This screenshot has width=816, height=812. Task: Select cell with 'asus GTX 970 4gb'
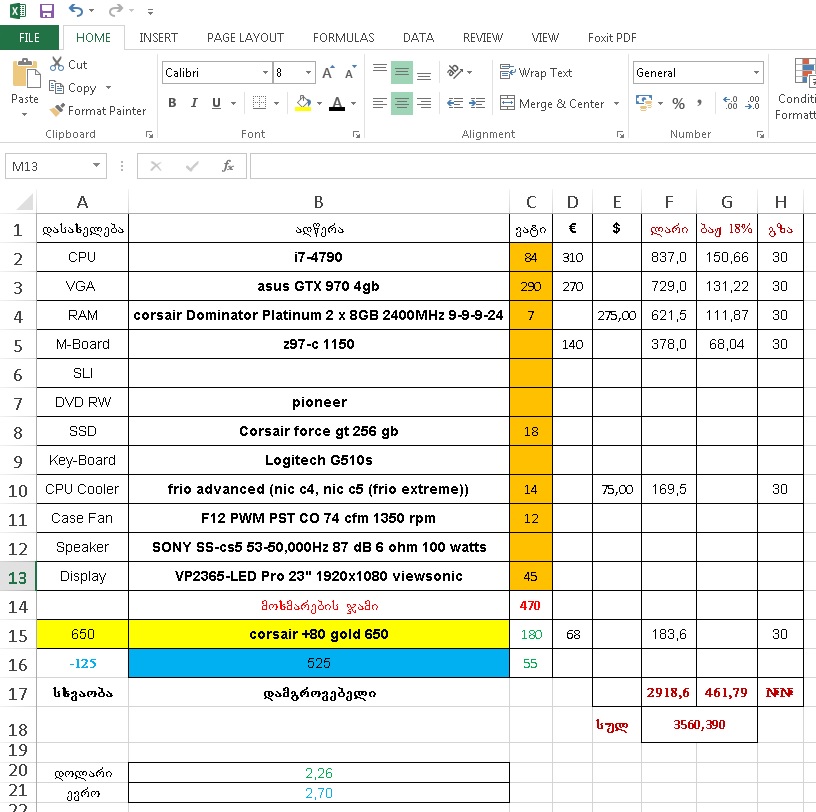tap(318, 286)
